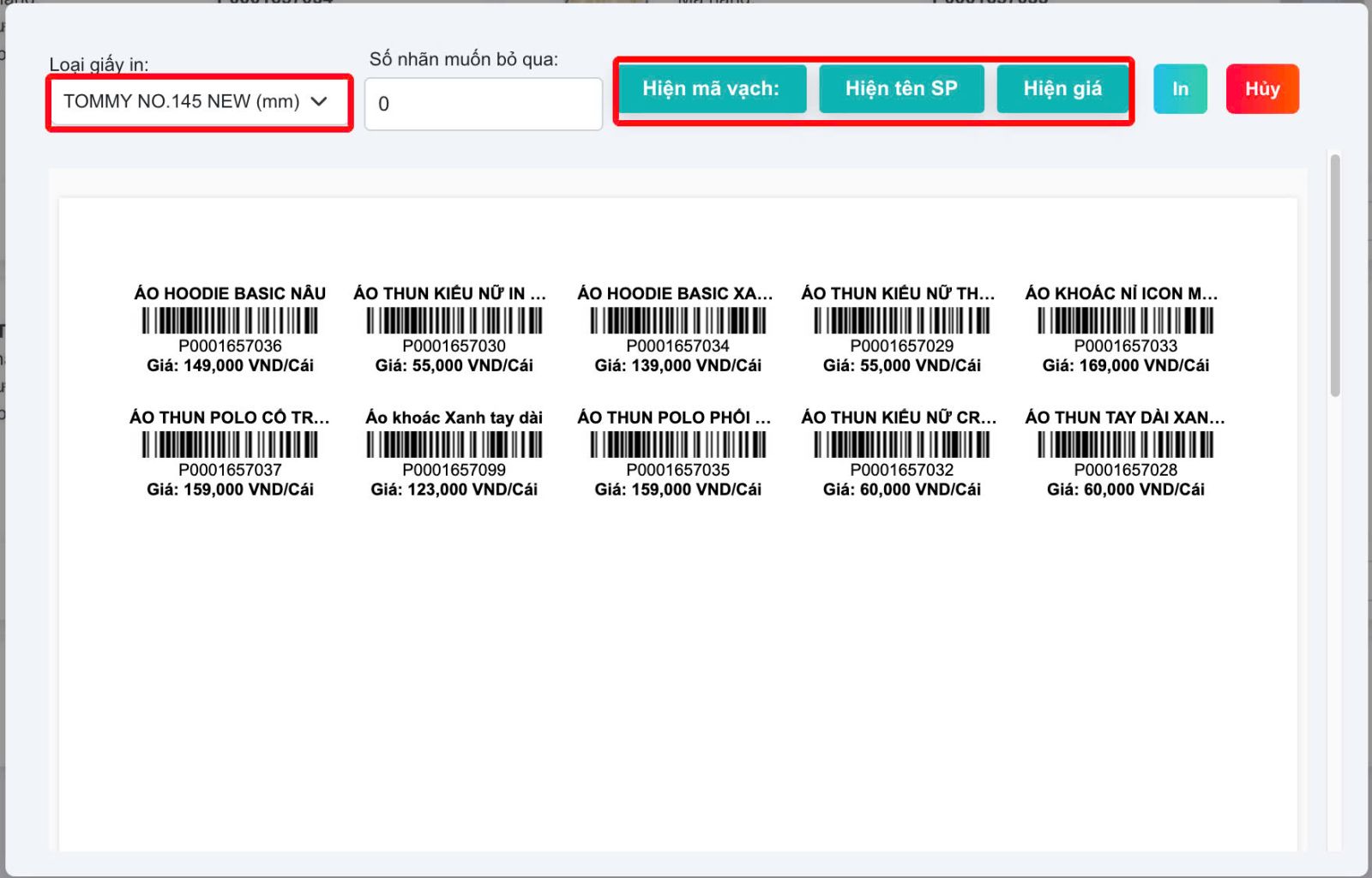The height and width of the screenshot is (878, 1372).
Task: Click the label name 'ÁO THUN KIỂU NỮ TH...'
Action: pos(899,293)
